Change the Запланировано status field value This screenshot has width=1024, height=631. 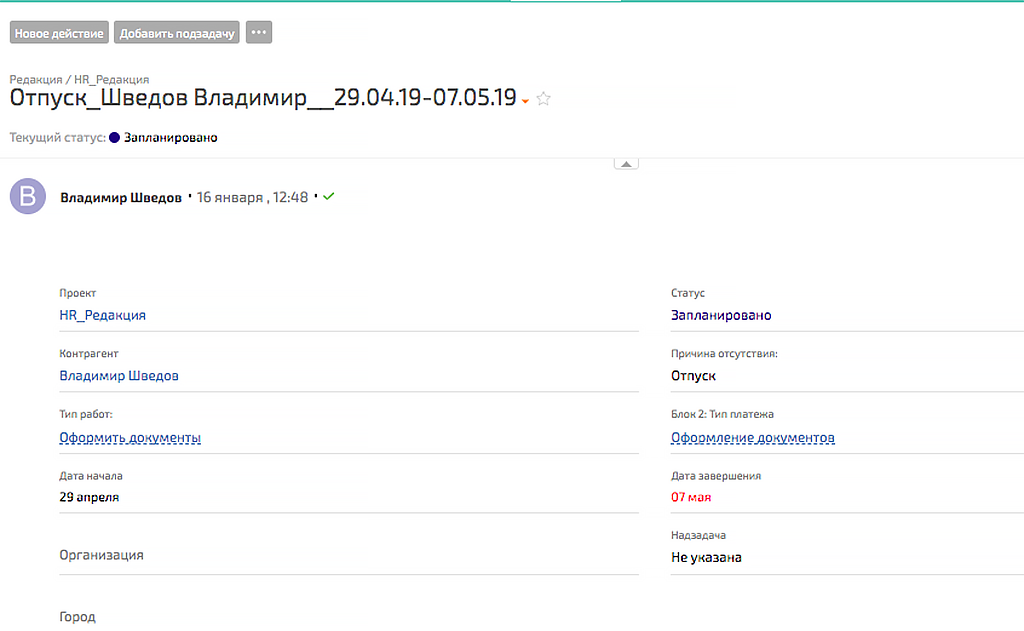[x=721, y=315]
